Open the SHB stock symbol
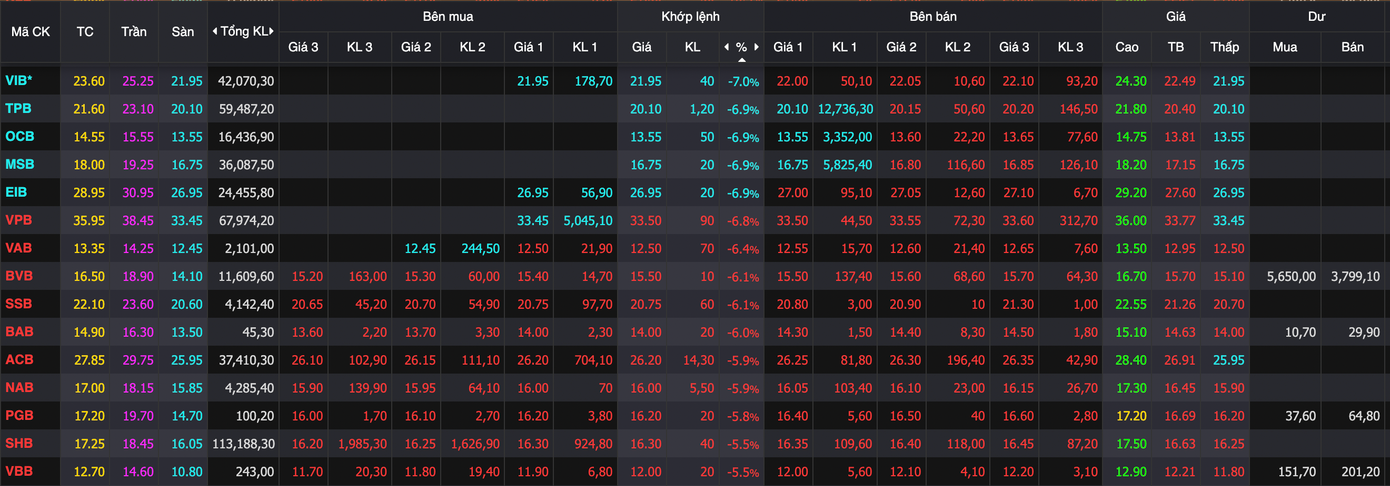The width and height of the screenshot is (1390, 486). 19,443
